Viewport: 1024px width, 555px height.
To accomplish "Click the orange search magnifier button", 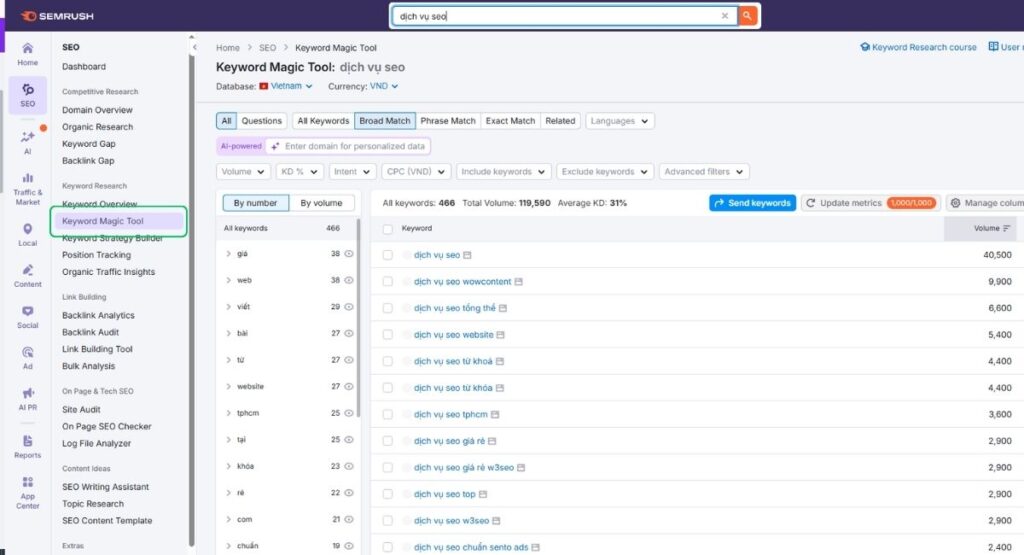I will (747, 16).
